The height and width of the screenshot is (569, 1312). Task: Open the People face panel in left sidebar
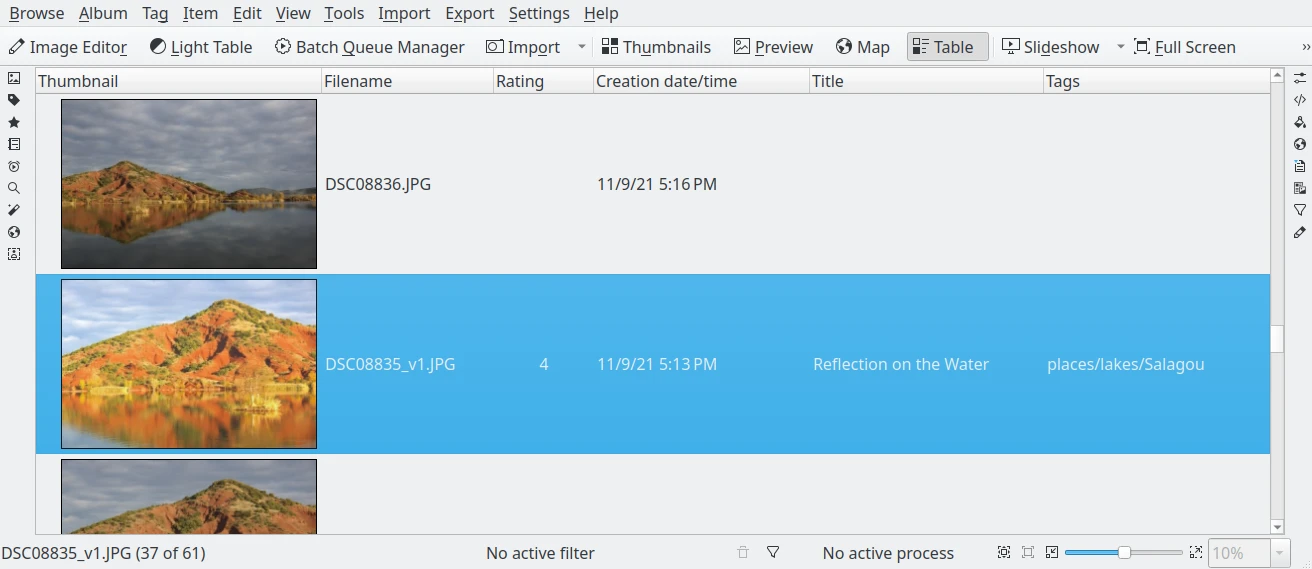point(14,254)
